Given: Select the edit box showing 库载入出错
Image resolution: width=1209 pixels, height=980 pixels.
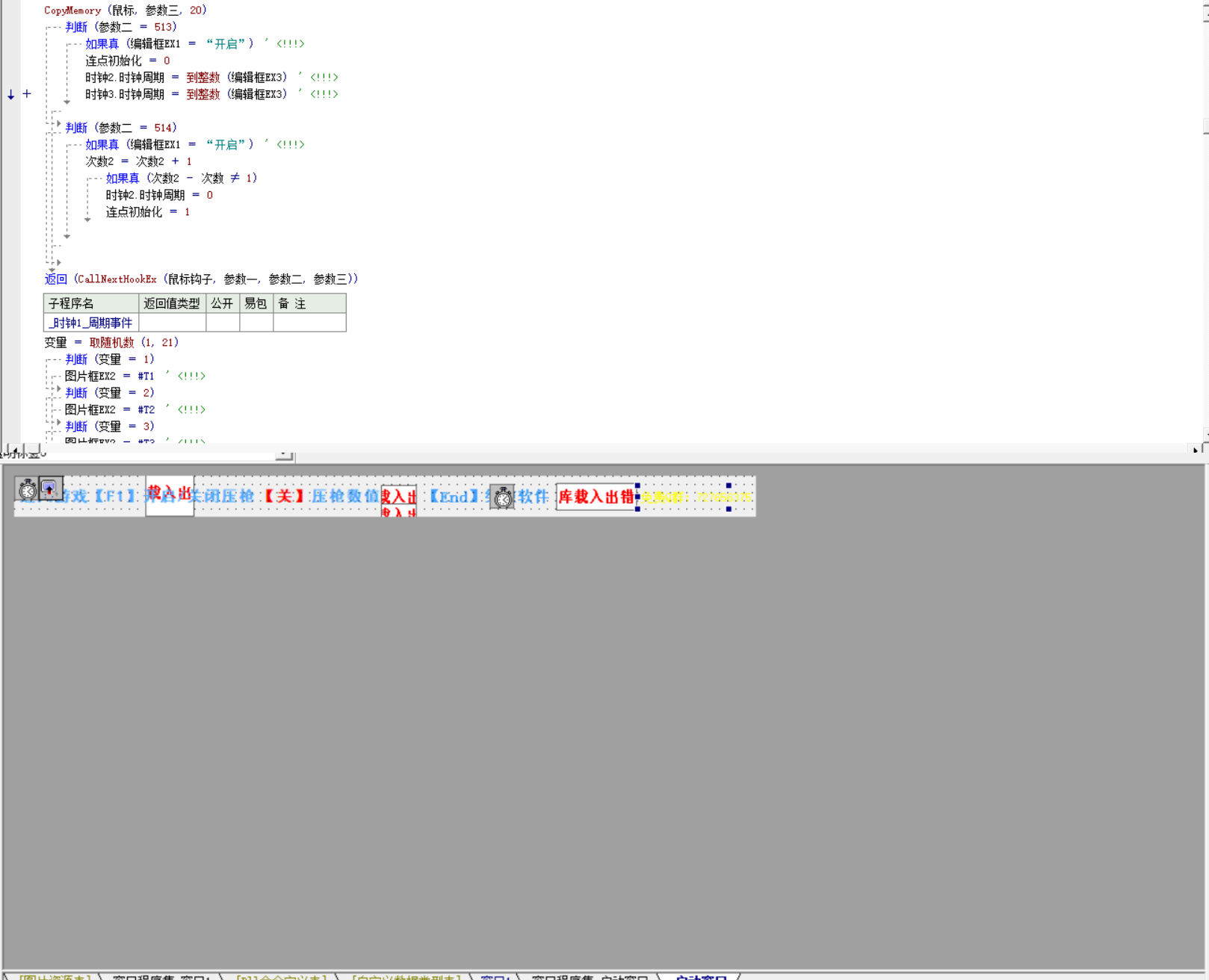Looking at the screenshot, I should coord(596,497).
